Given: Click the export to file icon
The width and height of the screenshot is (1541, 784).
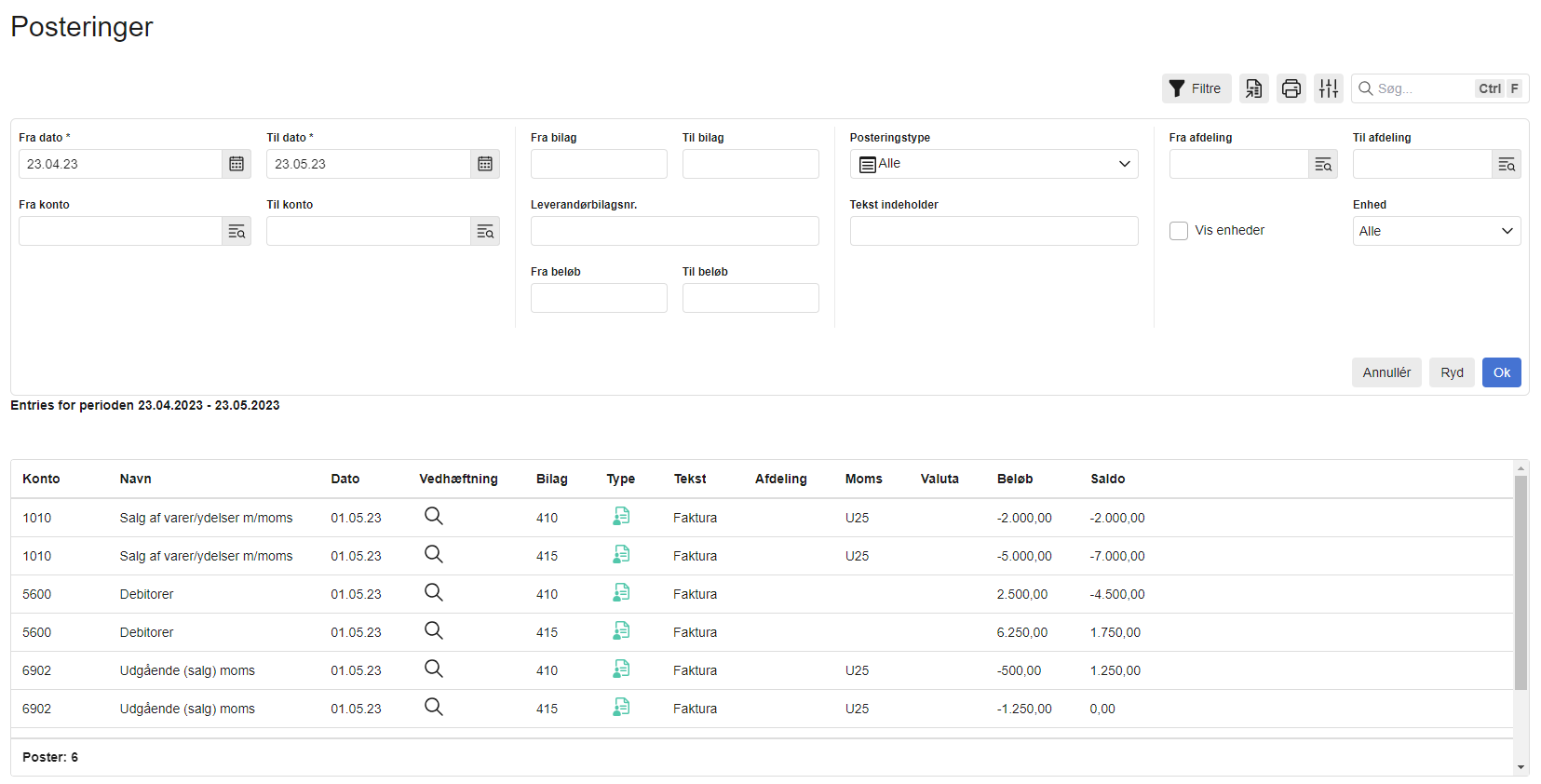Looking at the screenshot, I should [1253, 88].
